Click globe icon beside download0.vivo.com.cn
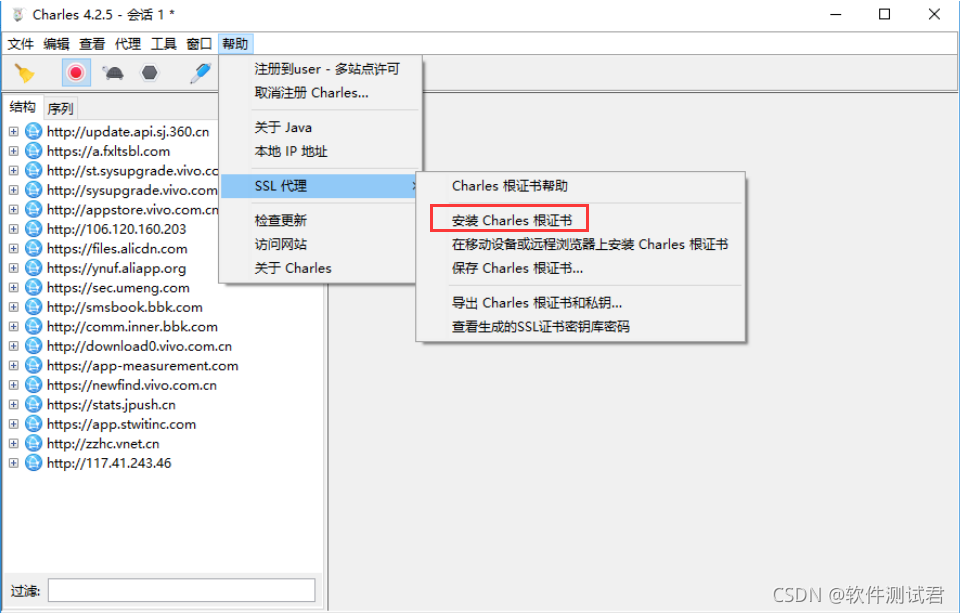 tap(34, 346)
